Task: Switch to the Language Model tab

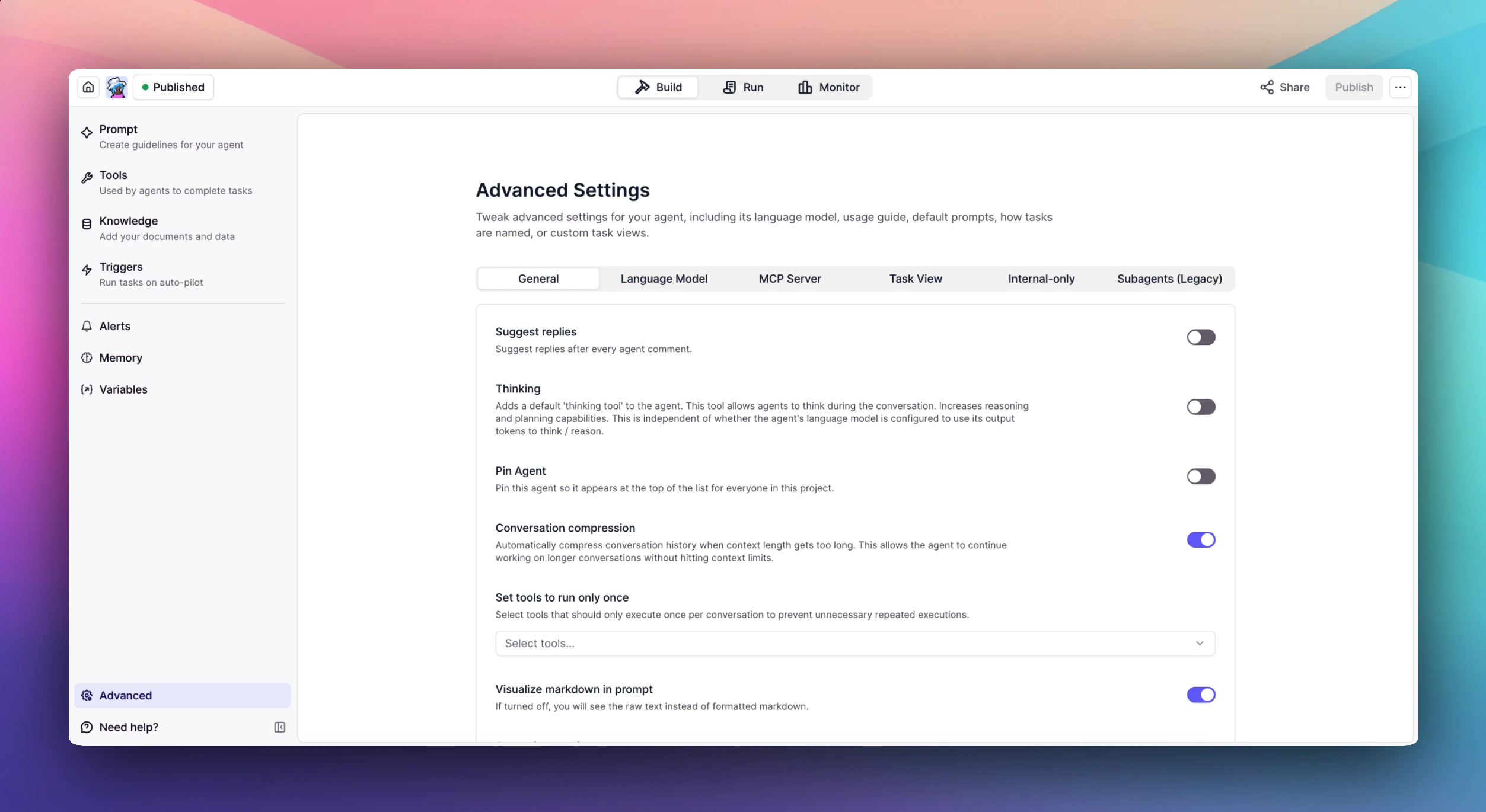Action: point(664,279)
